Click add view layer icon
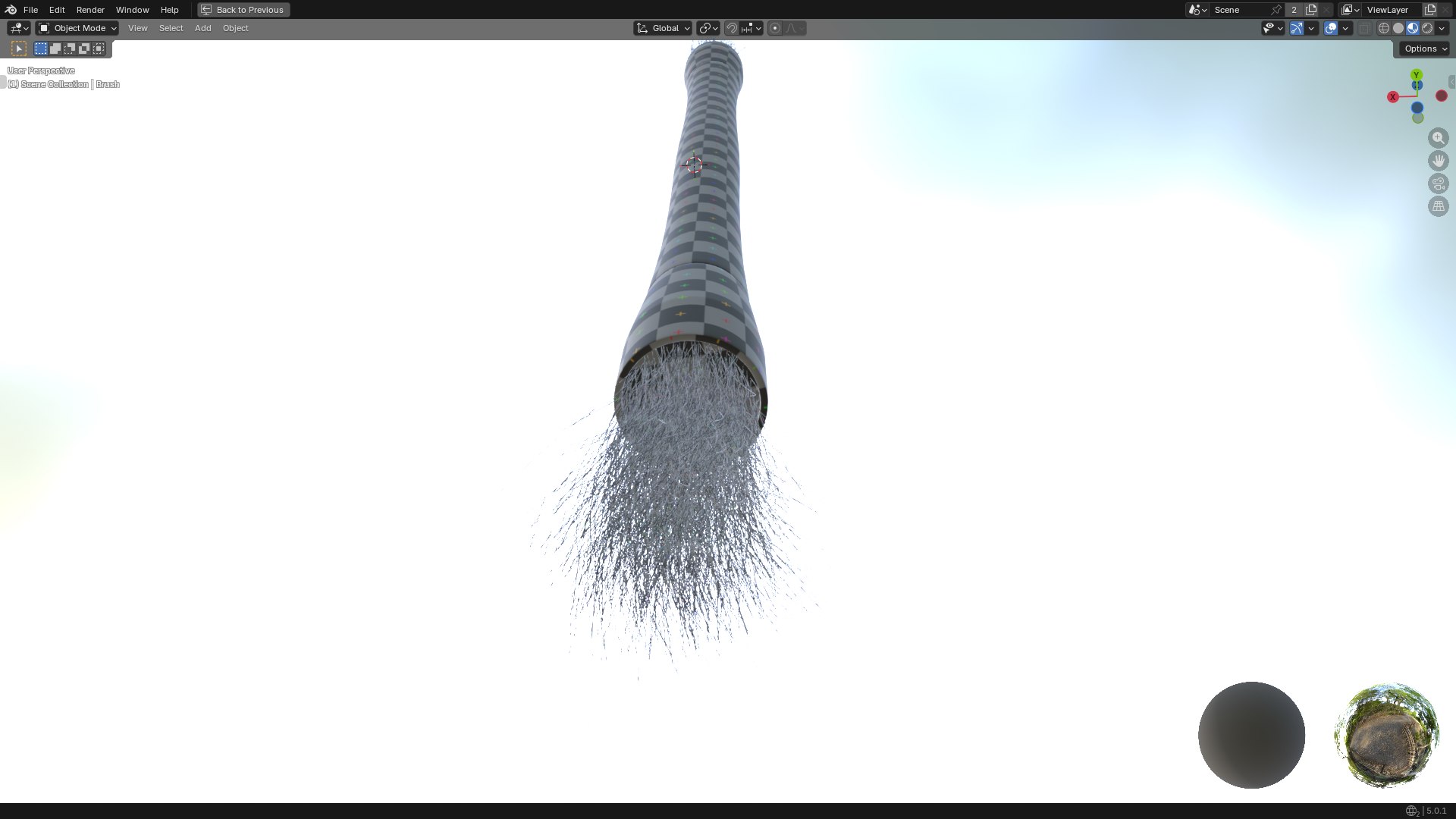Image resolution: width=1456 pixels, height=819 pixels. click(x=1430, y=10)
